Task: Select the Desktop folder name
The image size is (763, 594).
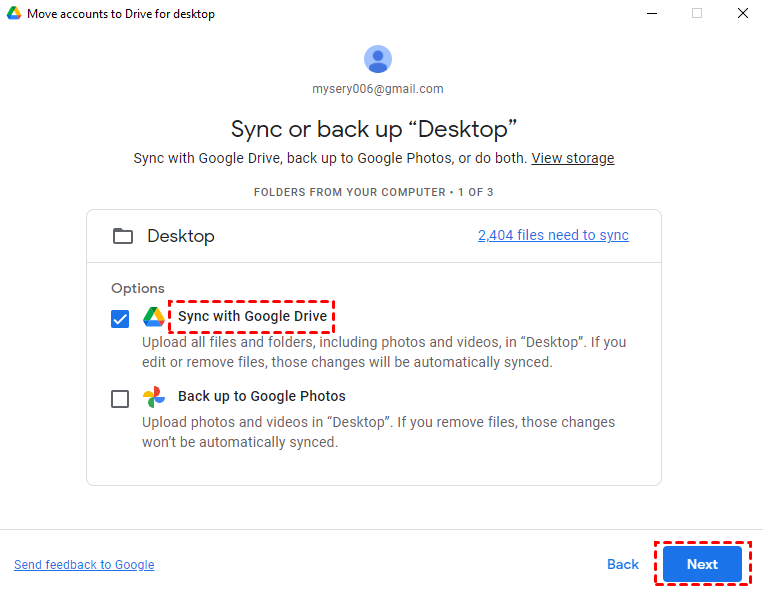Action: pyautogui.click(x=181, y=236)
